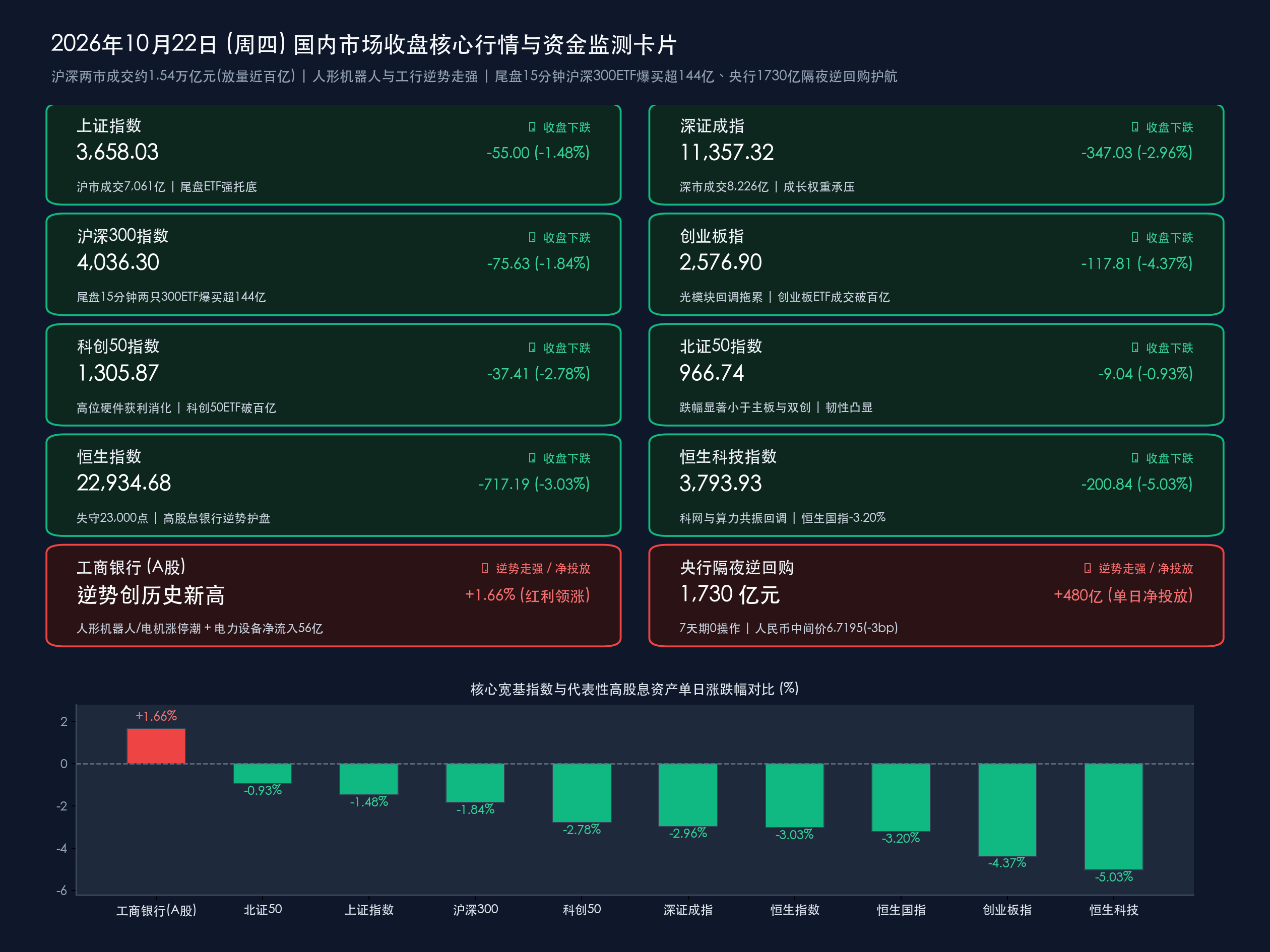
Task: Click the note 7天期0操作 | 人民币中间价6.7195(-3bp)
Action: (x=789, y=628)
